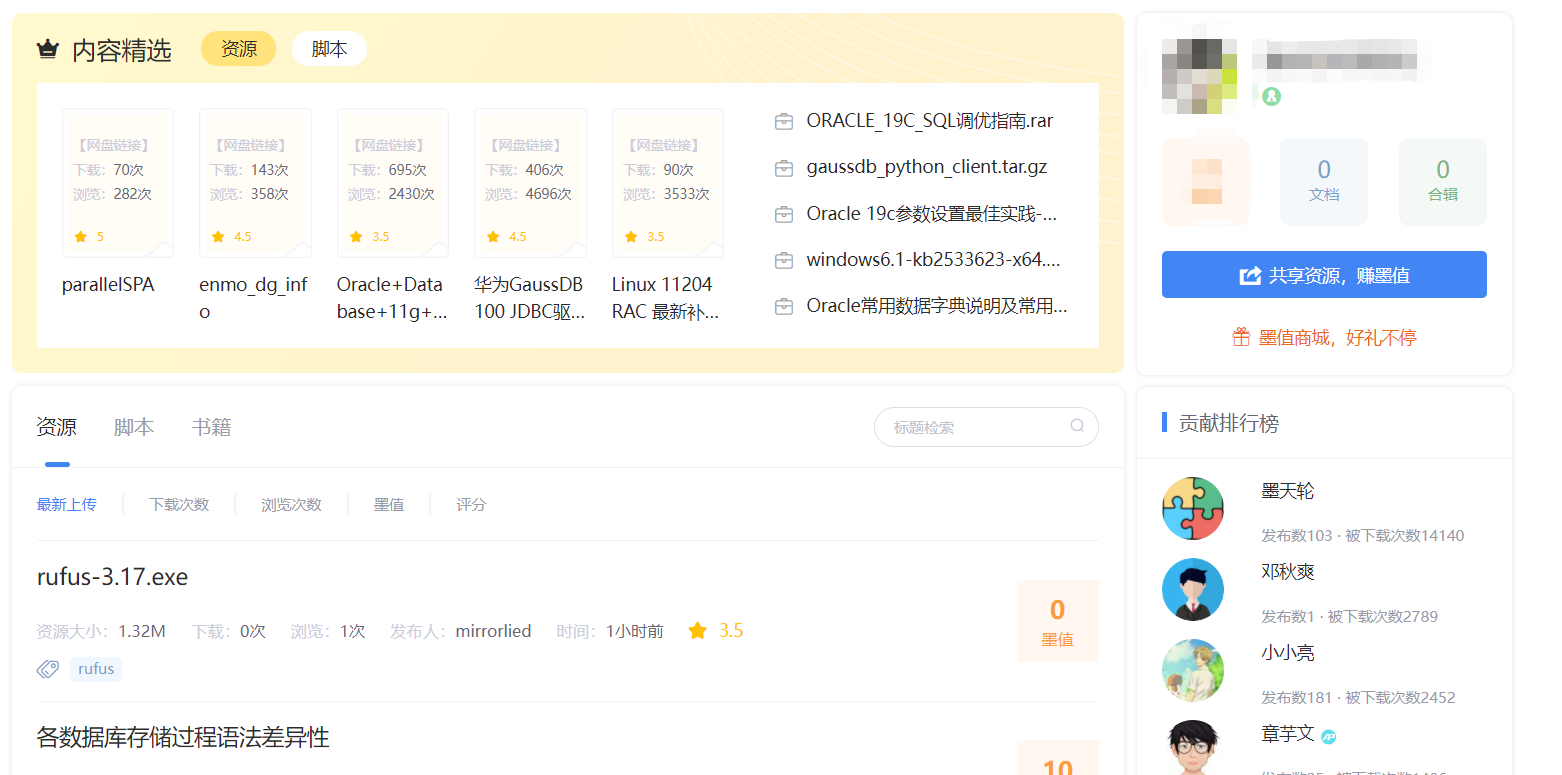Open the Oracle+Database+11g resource thumbnail
The height and width of the screenshot is (775, 1562).
tap(393, 183)
